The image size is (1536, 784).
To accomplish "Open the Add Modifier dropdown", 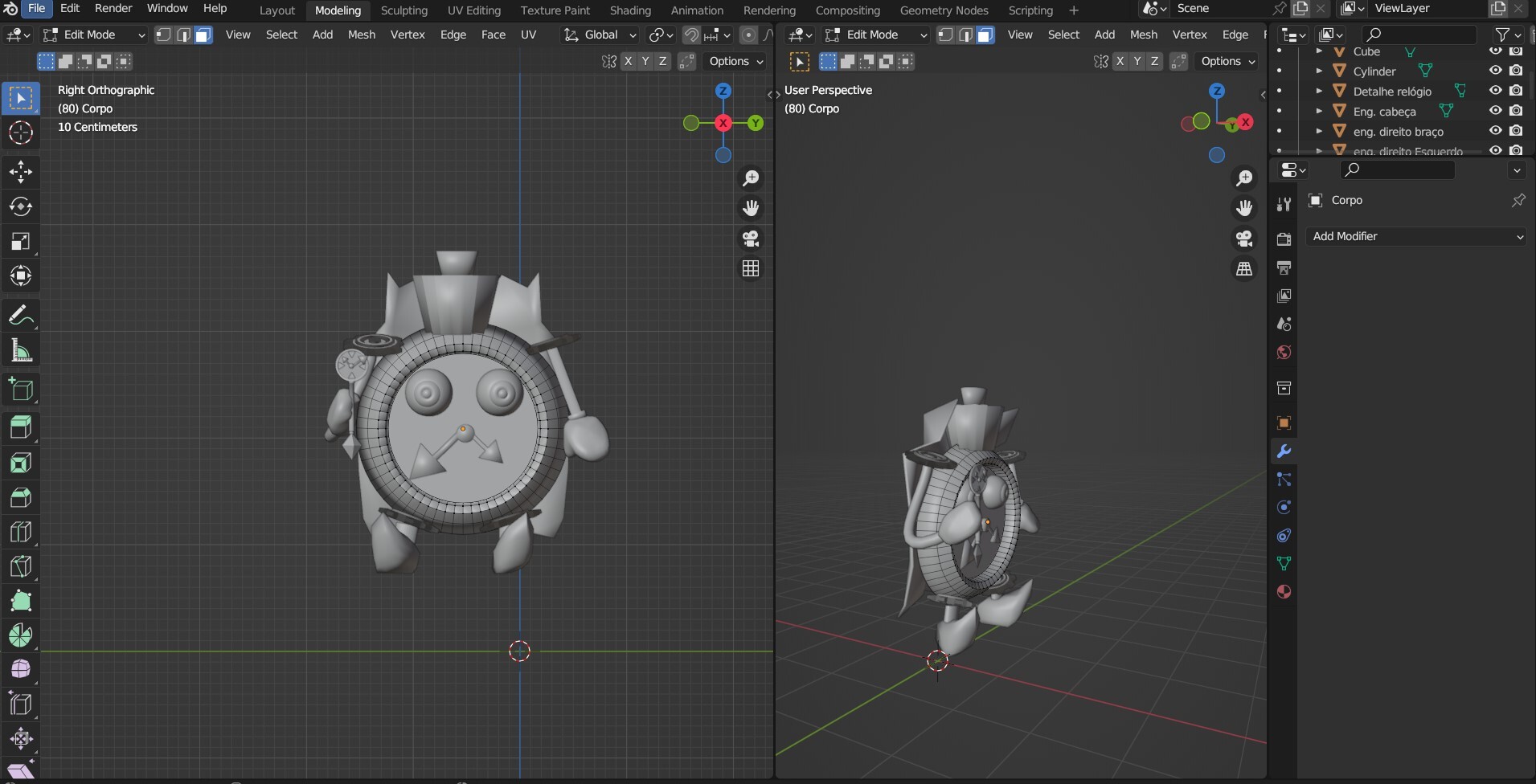I will tap(1416, 236).
